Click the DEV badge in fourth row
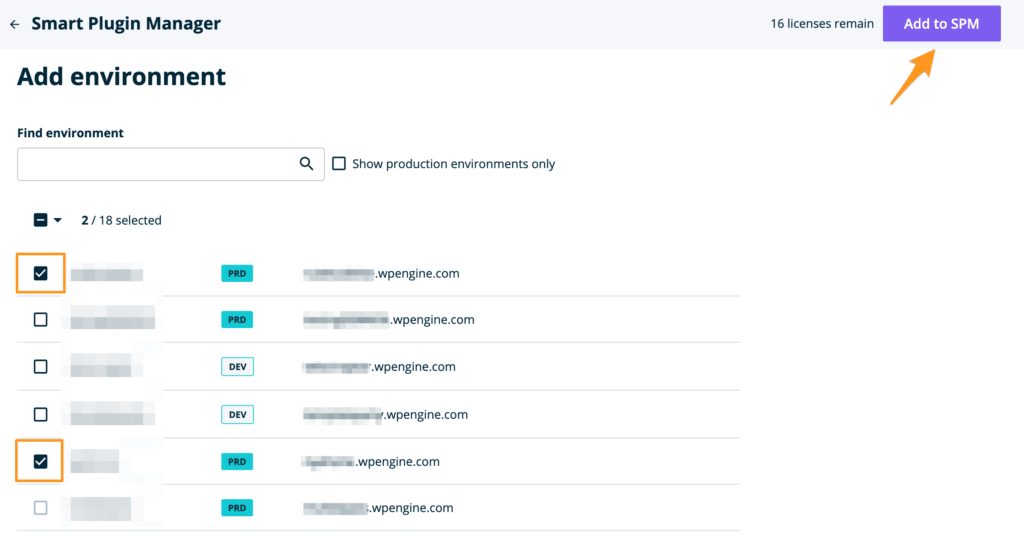 coord(237,414)
